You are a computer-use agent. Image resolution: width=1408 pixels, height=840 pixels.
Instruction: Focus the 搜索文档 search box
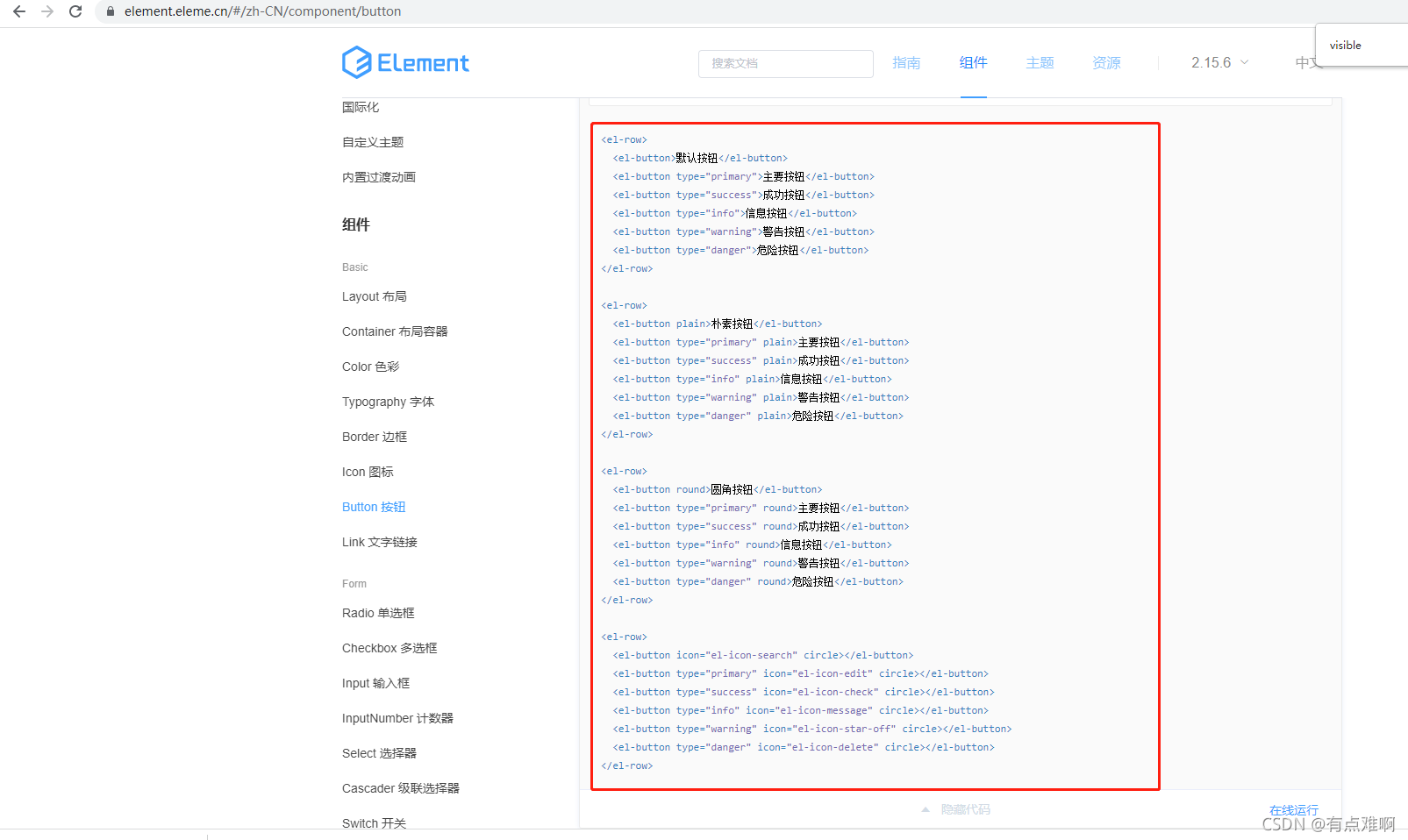785,63
